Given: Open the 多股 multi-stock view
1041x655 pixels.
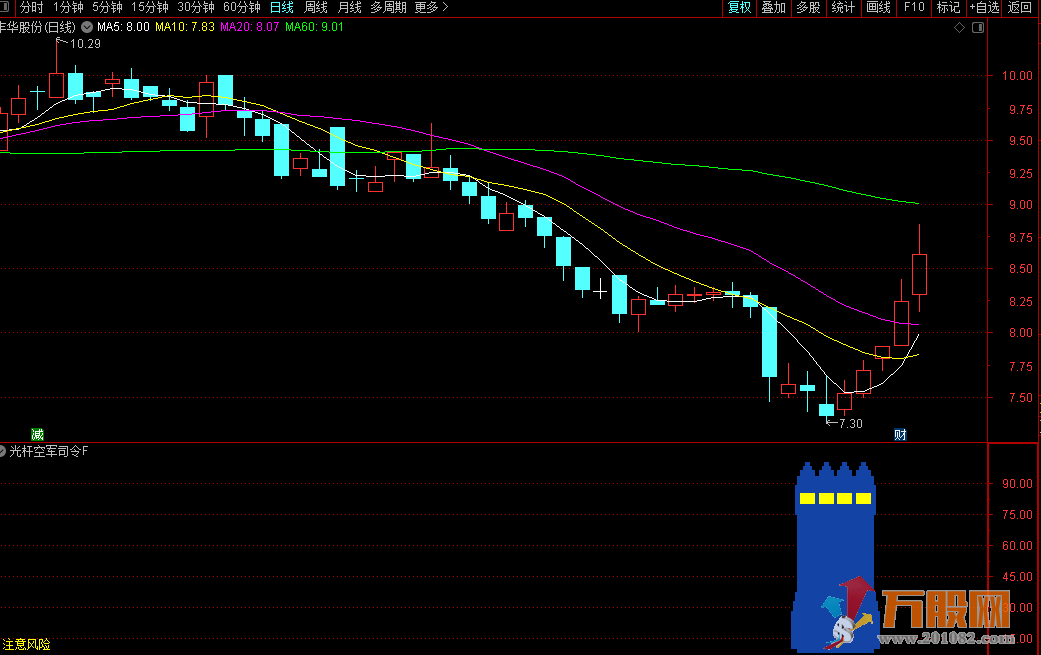Looking at the screenshot, I should tap(808, 7).
